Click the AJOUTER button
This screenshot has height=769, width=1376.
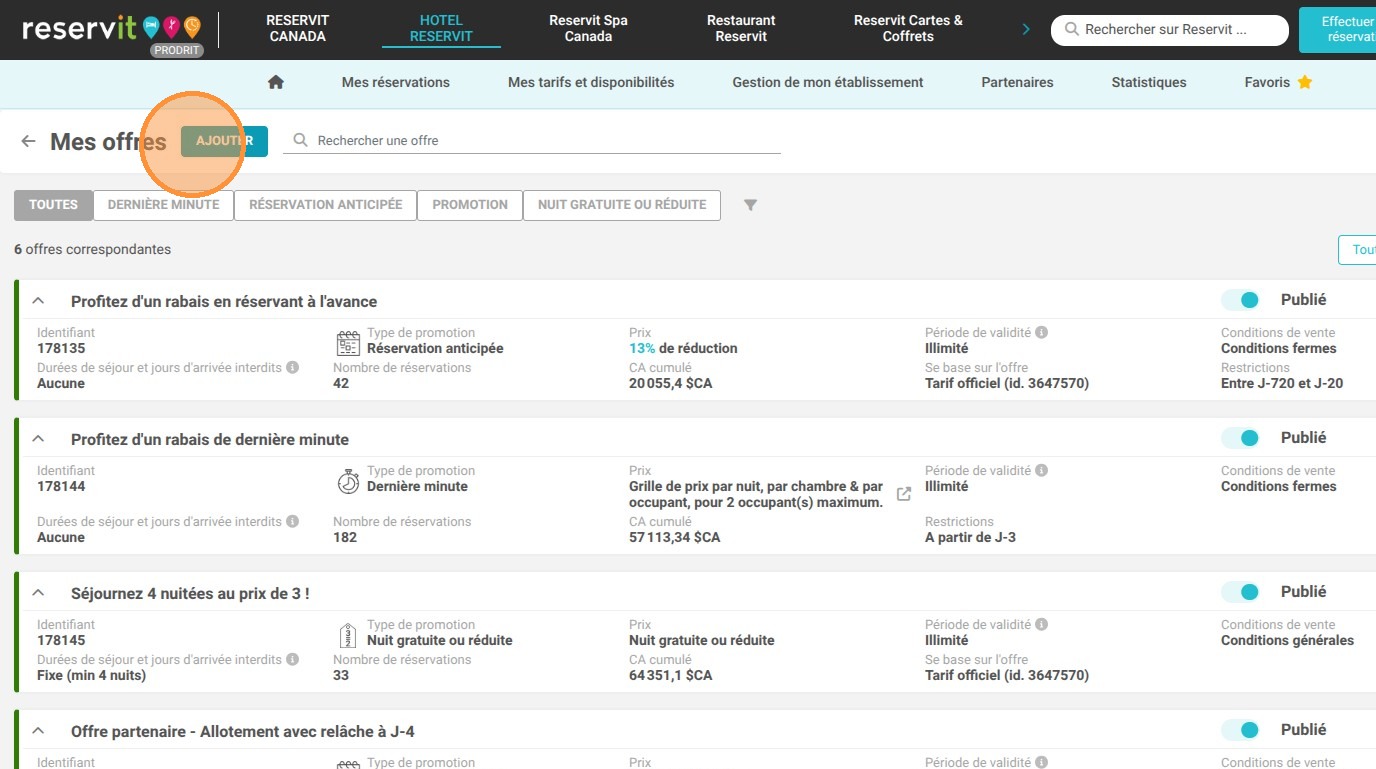pyautogui.click(x=224, y=141)
